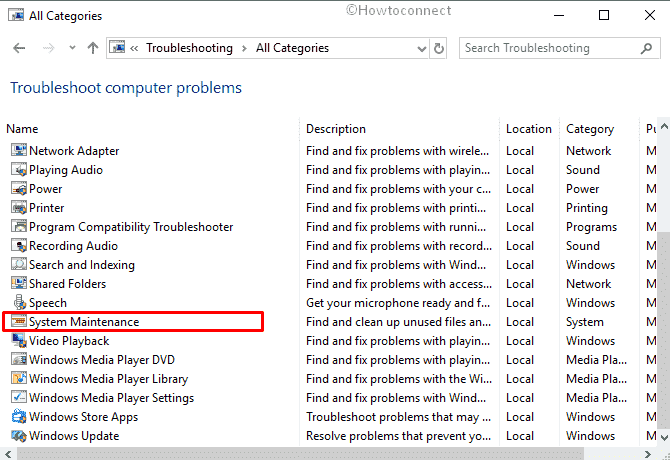Select the Shared Folders row name
Screen dimensions: 670x460
point(68,284)
